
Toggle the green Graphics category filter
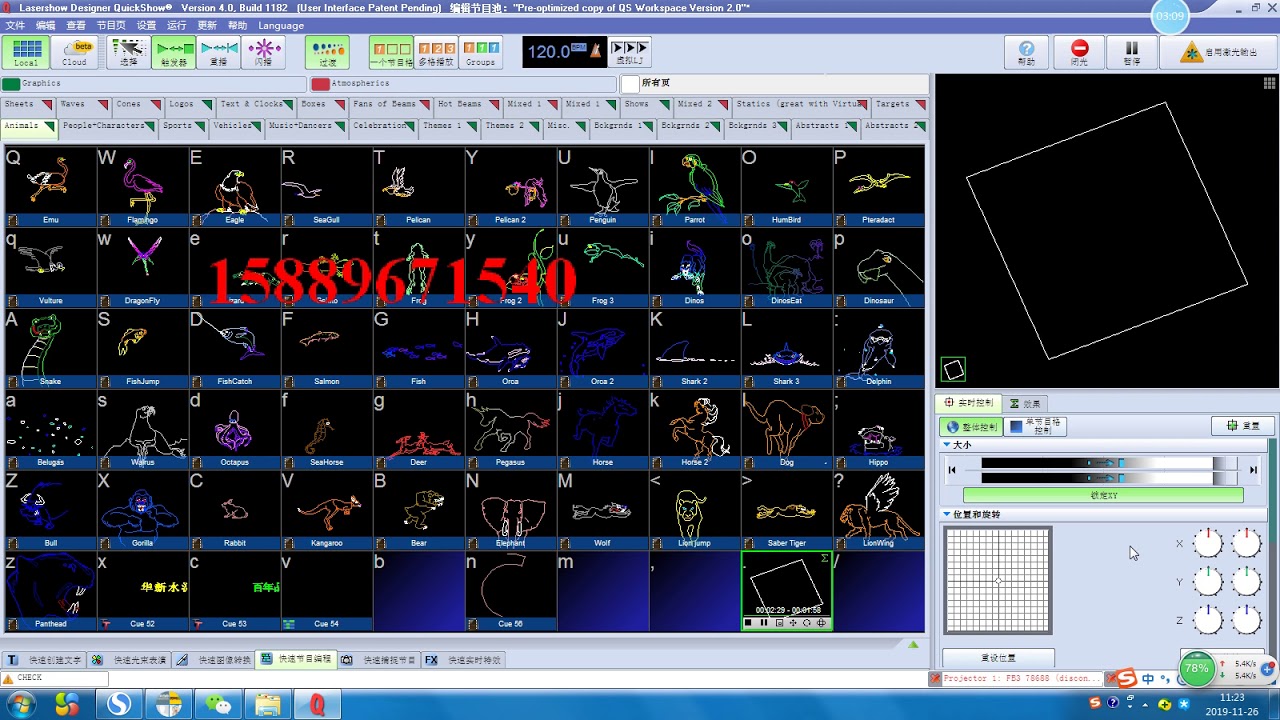coord(11,84)
